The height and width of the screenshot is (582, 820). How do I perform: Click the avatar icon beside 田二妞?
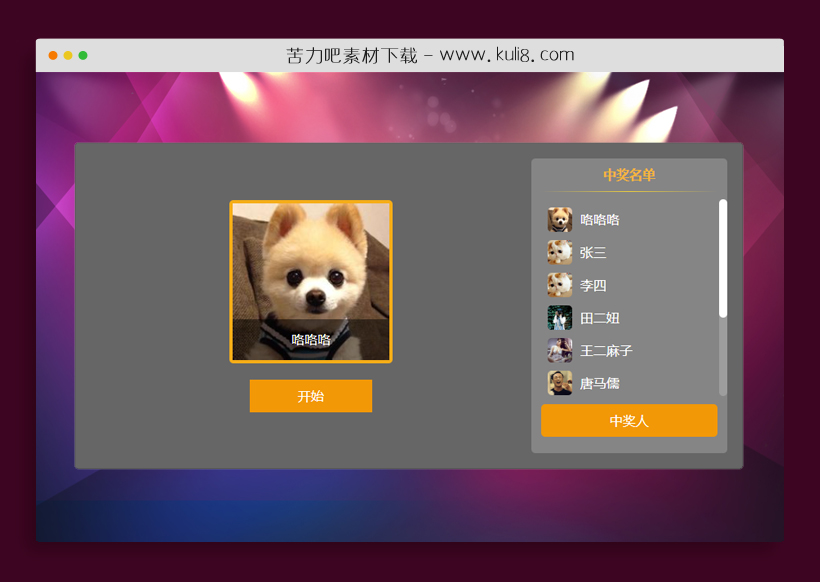pos(559,318)
